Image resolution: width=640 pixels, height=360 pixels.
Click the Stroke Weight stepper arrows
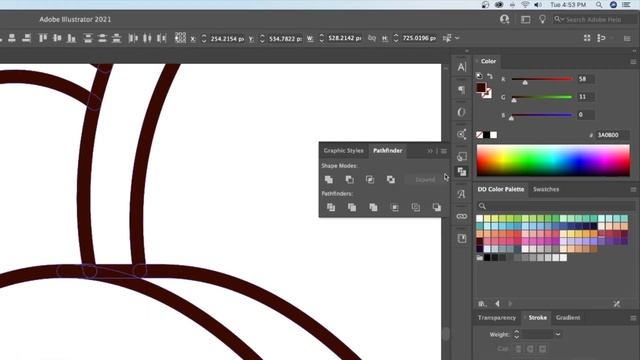click(516, 334)
